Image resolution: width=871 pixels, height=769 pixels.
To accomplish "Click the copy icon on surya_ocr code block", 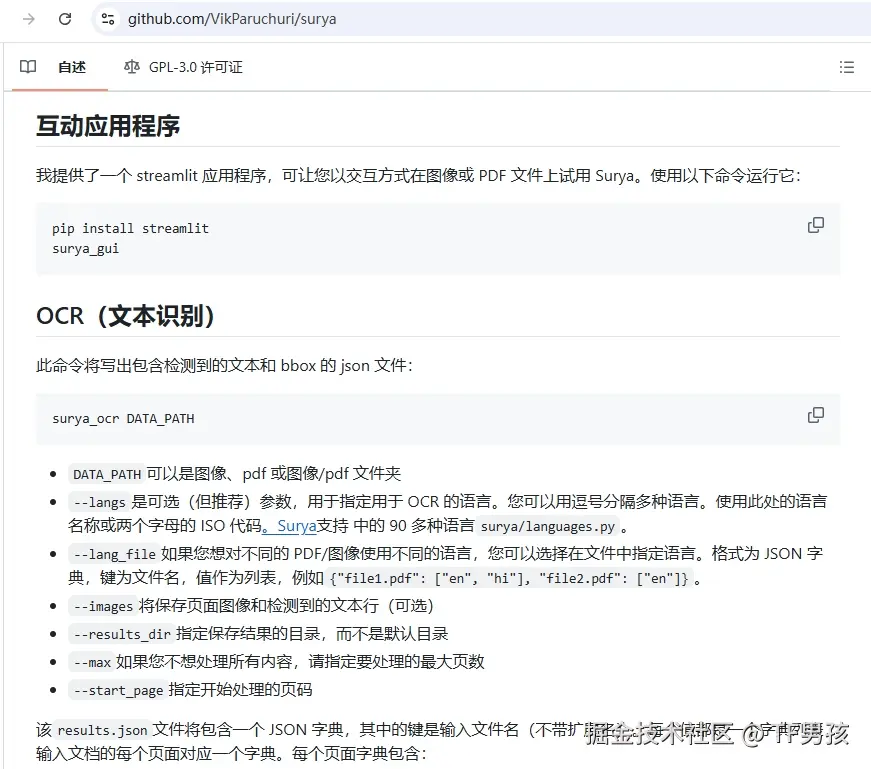I will coord(816,415).
